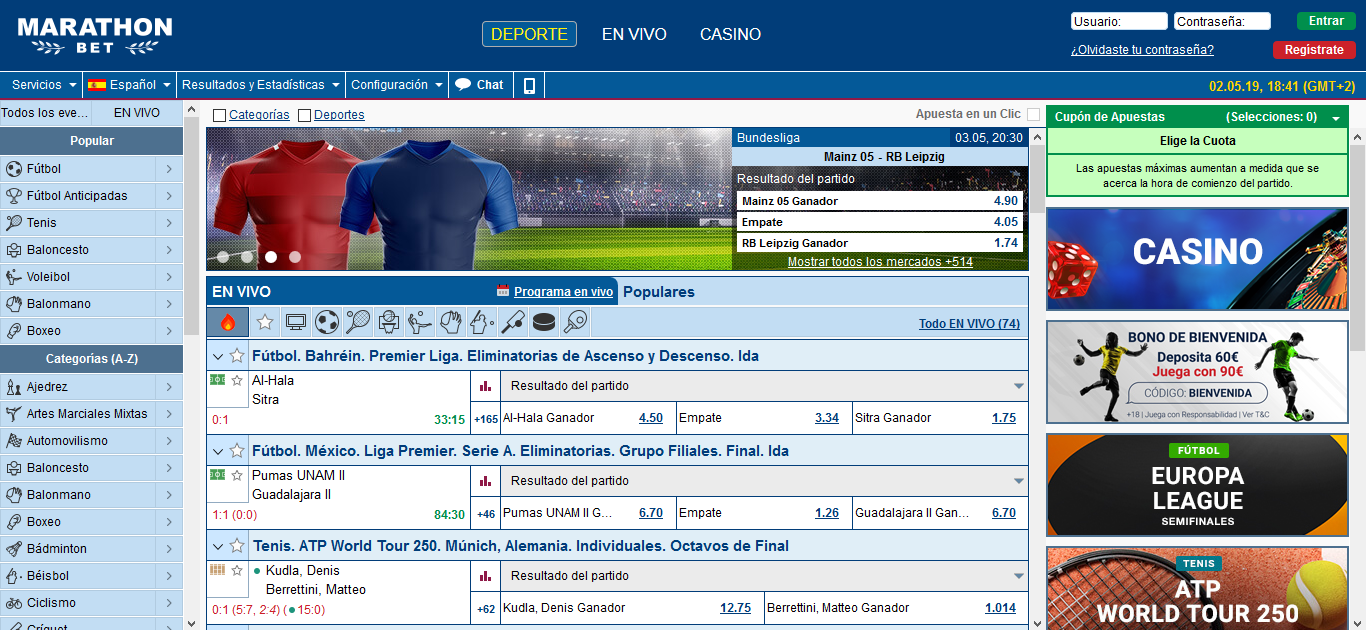
Task: Enable the Categorías checkbox
Action: (218, 115)
